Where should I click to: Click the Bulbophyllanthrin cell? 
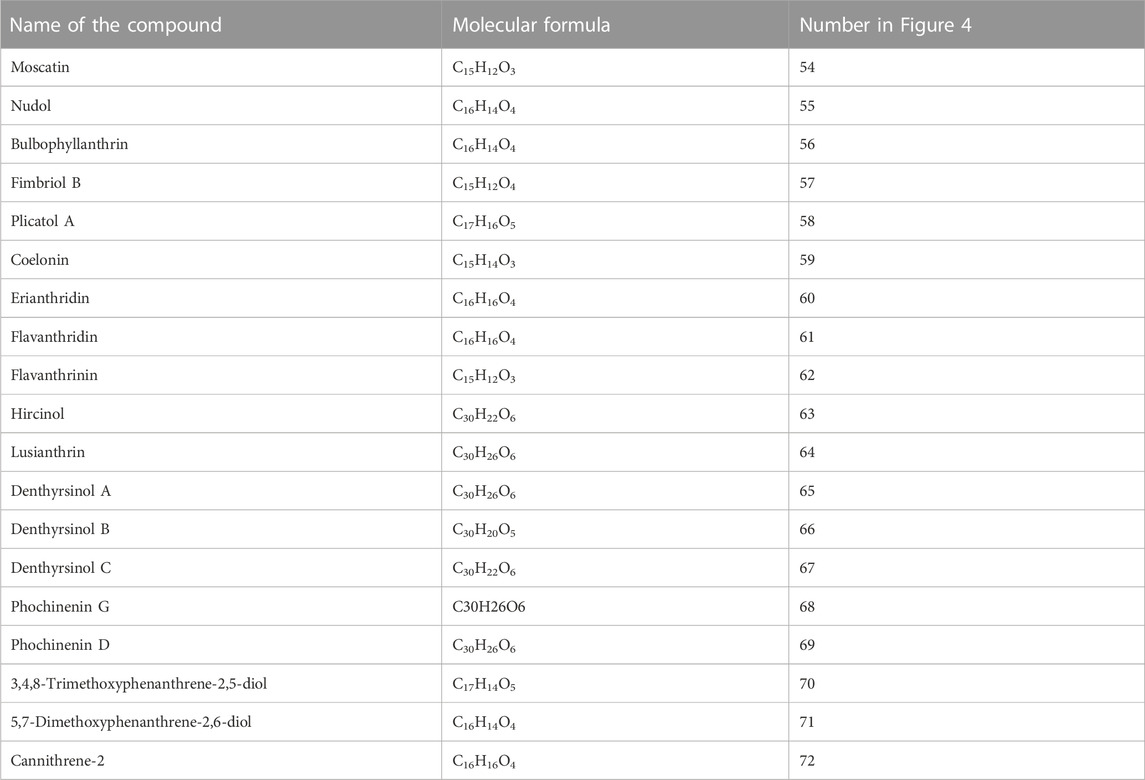[69, 145]
